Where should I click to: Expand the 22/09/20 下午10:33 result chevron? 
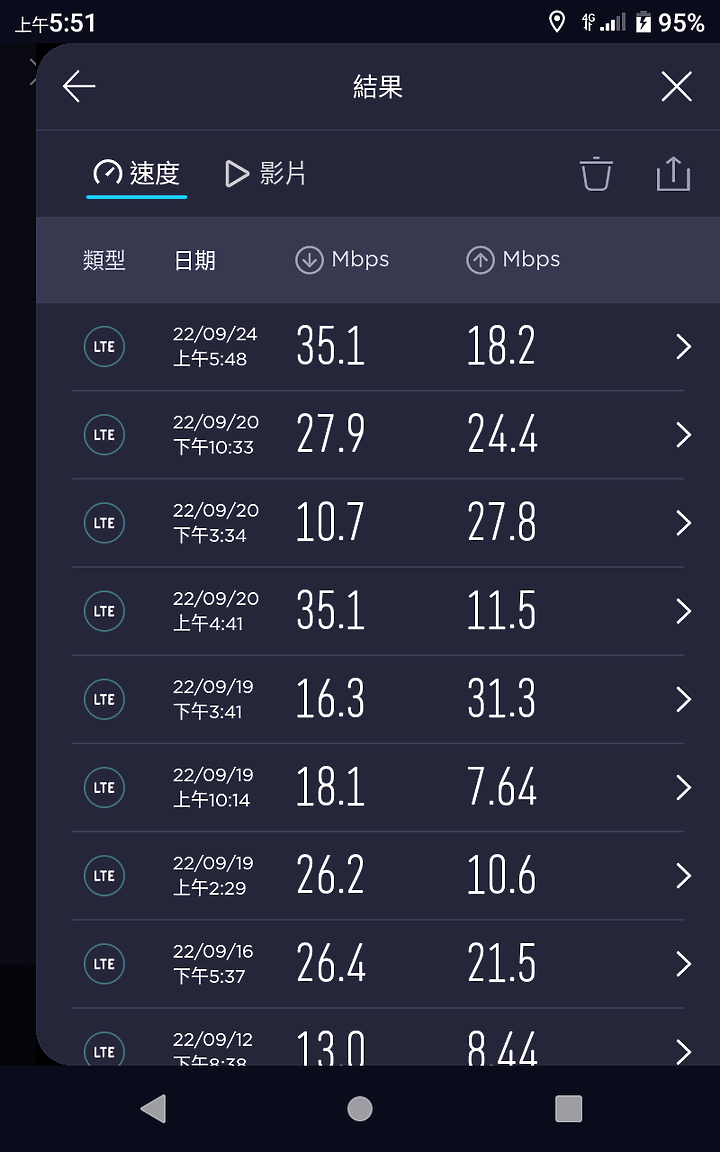(x=683, y=435)
